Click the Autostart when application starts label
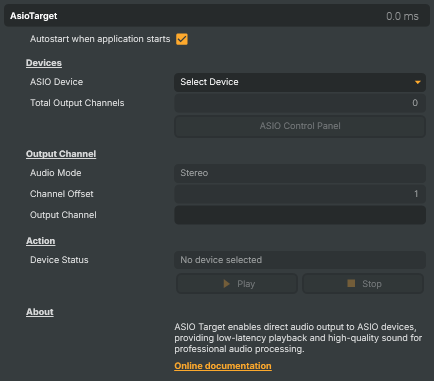 click(100, 39)
